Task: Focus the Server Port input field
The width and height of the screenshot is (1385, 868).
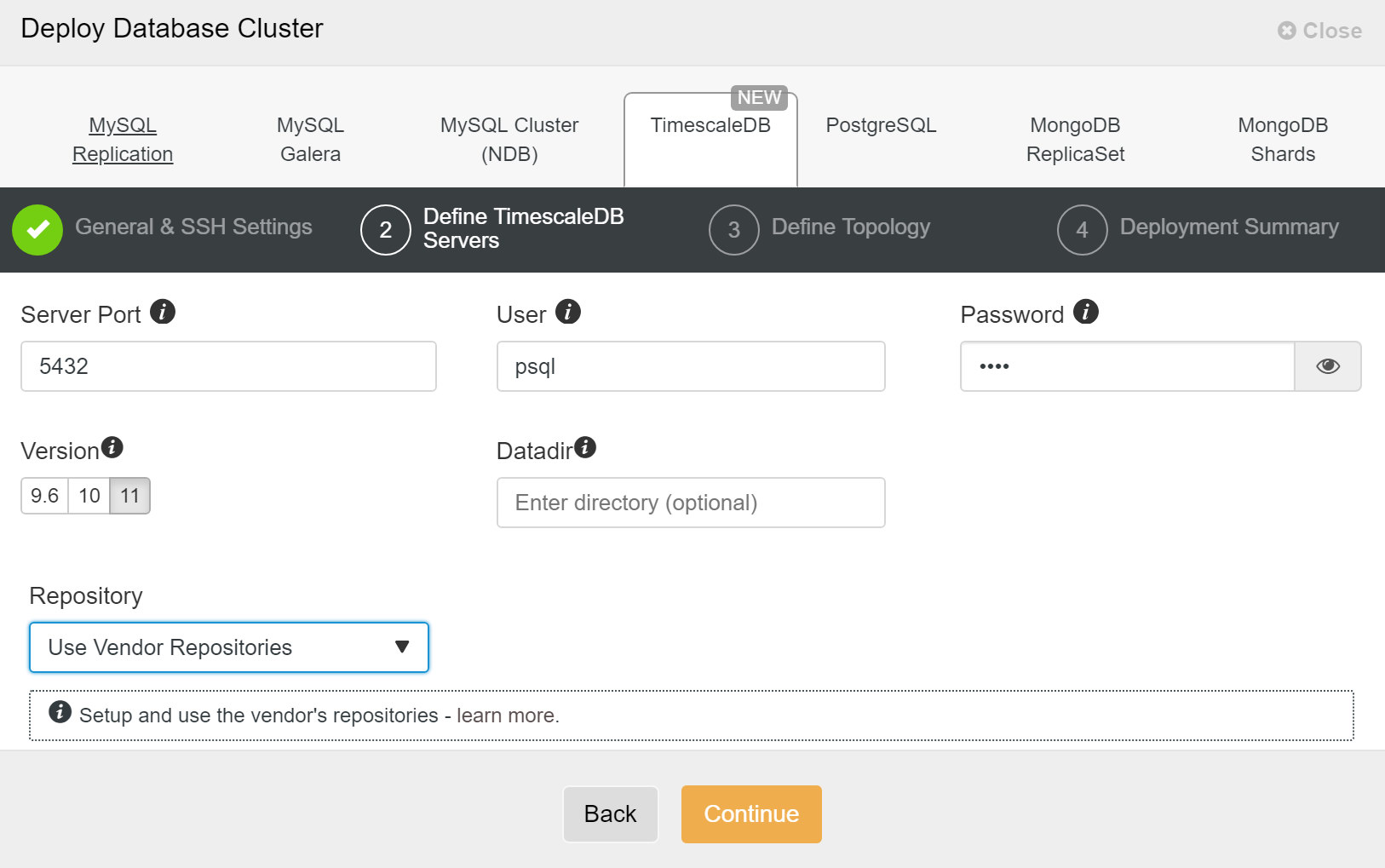Action: pyautogui.click(x=228, y=366)
